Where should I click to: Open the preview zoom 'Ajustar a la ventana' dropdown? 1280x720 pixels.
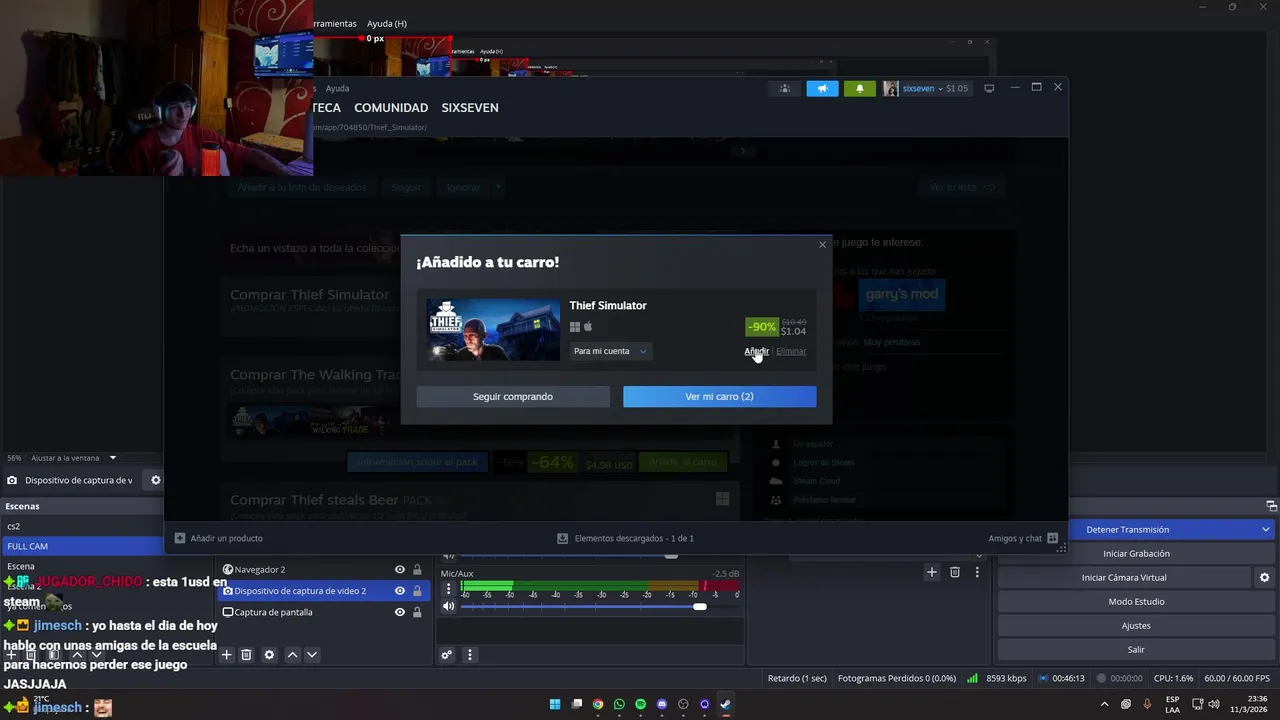point(72,458)
